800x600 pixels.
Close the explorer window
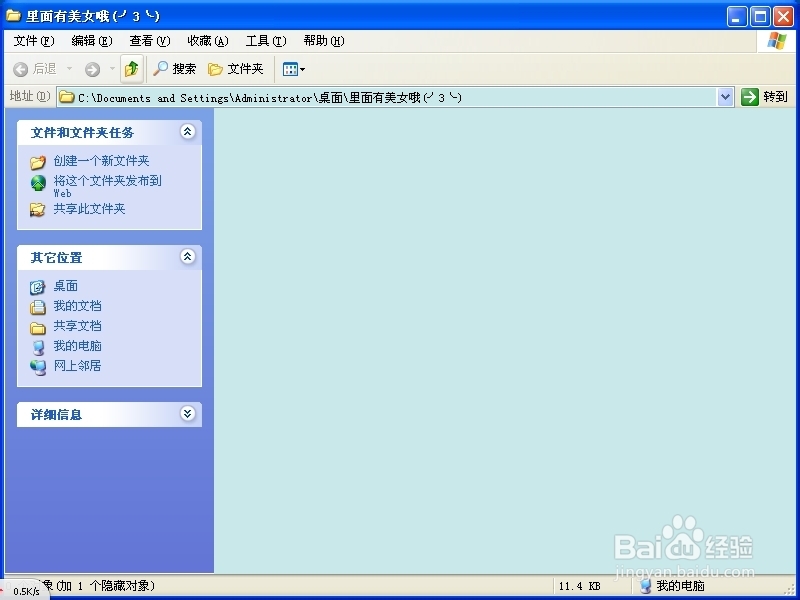[x=783, y=17]
